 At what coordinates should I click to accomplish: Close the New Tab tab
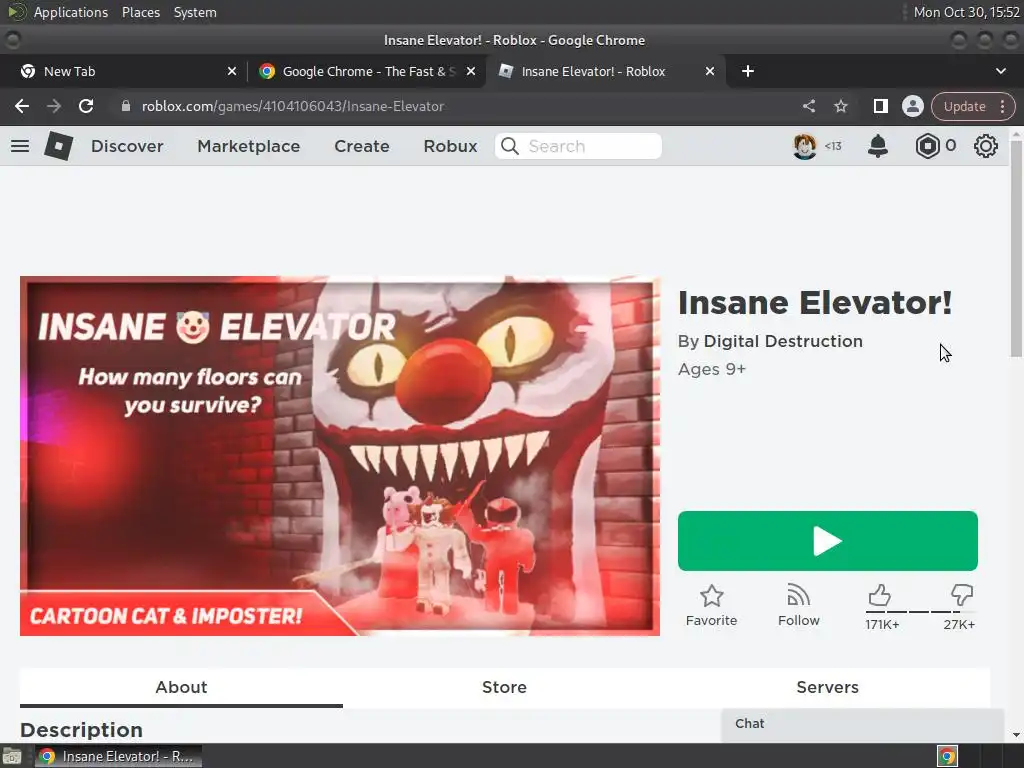point(232,71)
